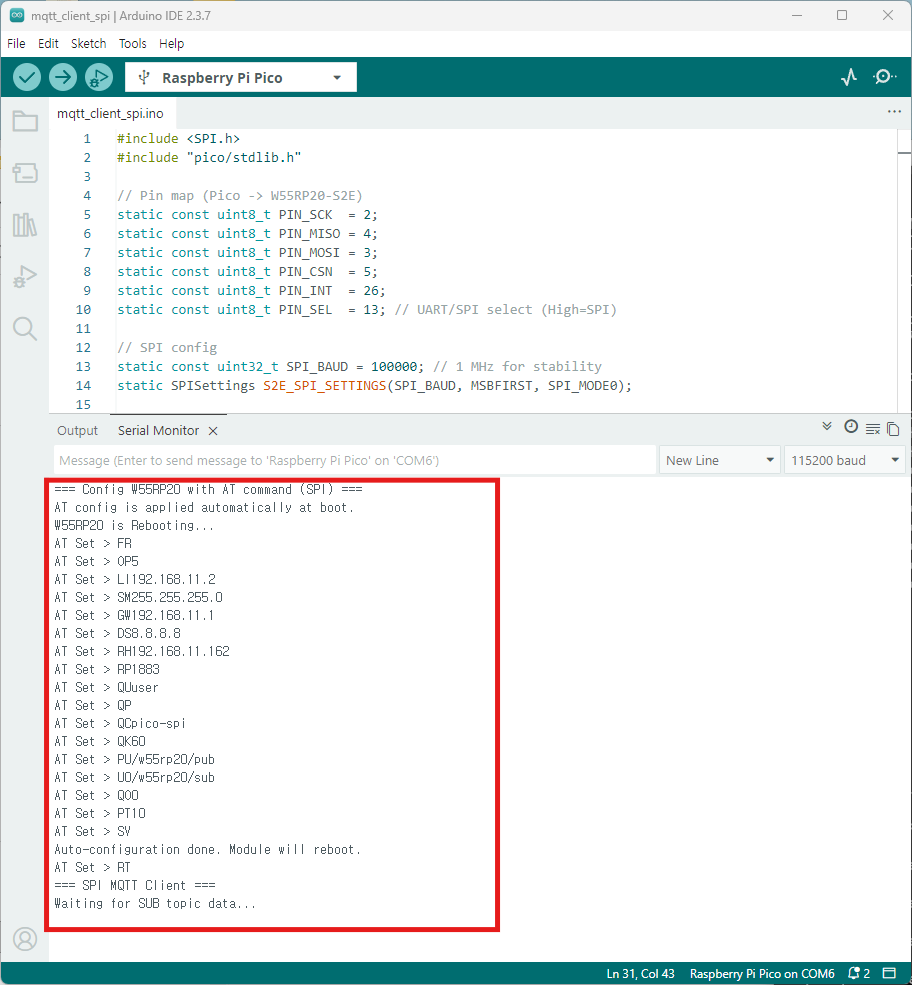Open Boards Manager in sidebar
The image size is (912, 985).
pos(25,173)
